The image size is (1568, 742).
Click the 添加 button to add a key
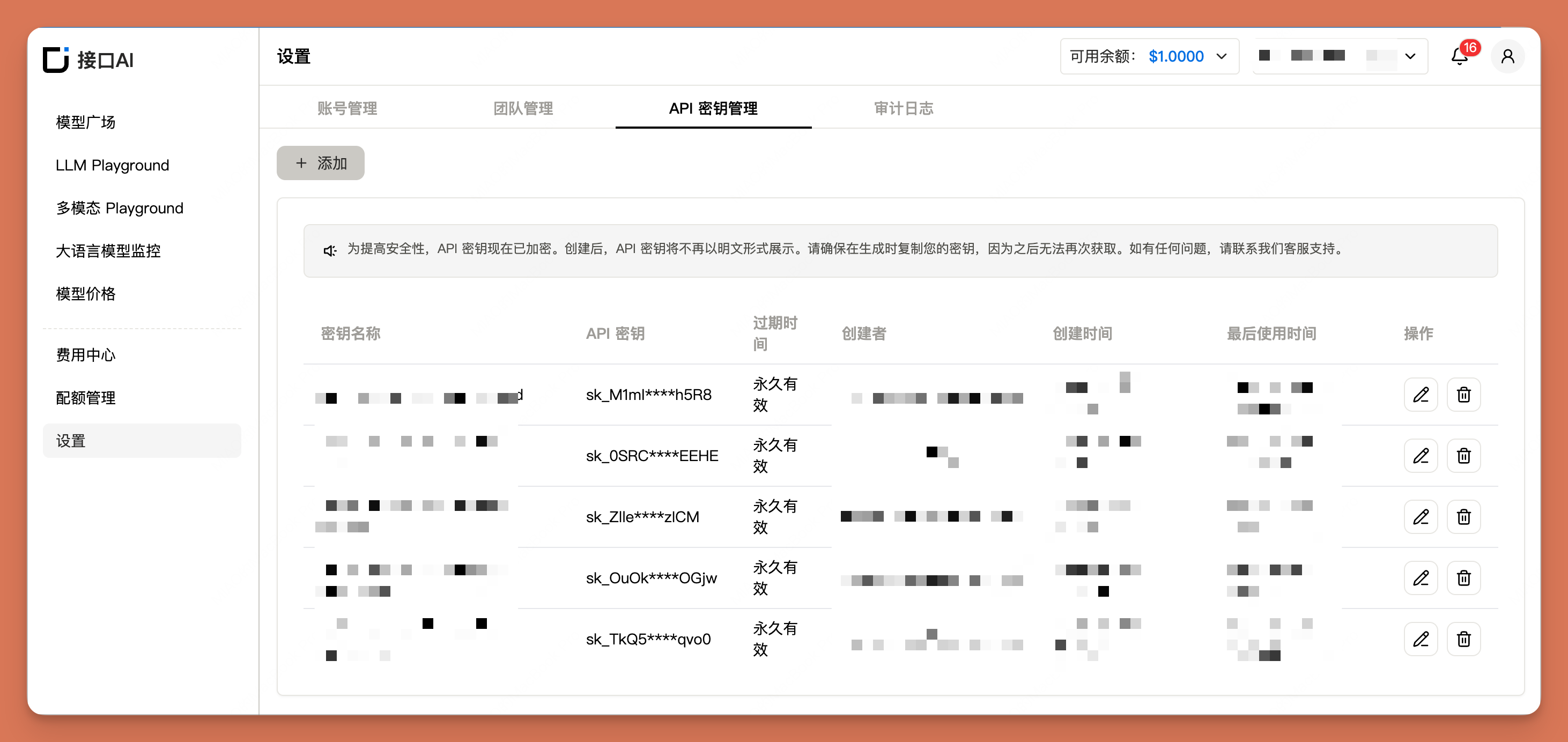coord(320,162)
